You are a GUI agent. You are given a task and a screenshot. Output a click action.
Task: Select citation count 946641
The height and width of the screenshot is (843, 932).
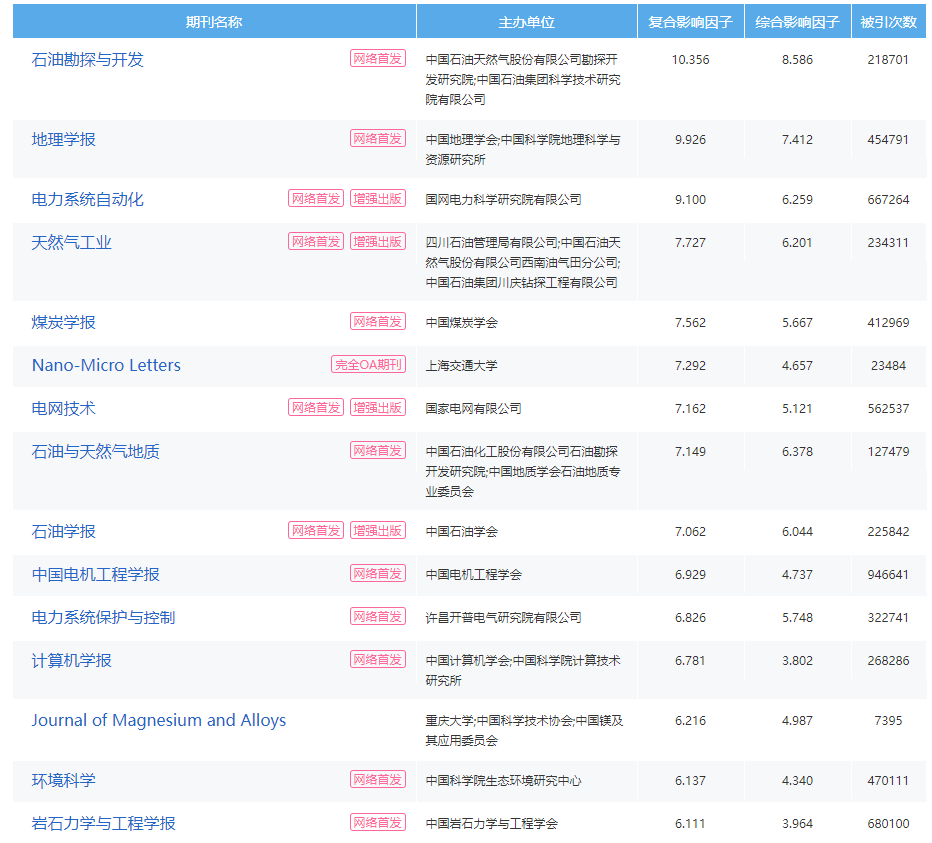(x=888, y=574)
